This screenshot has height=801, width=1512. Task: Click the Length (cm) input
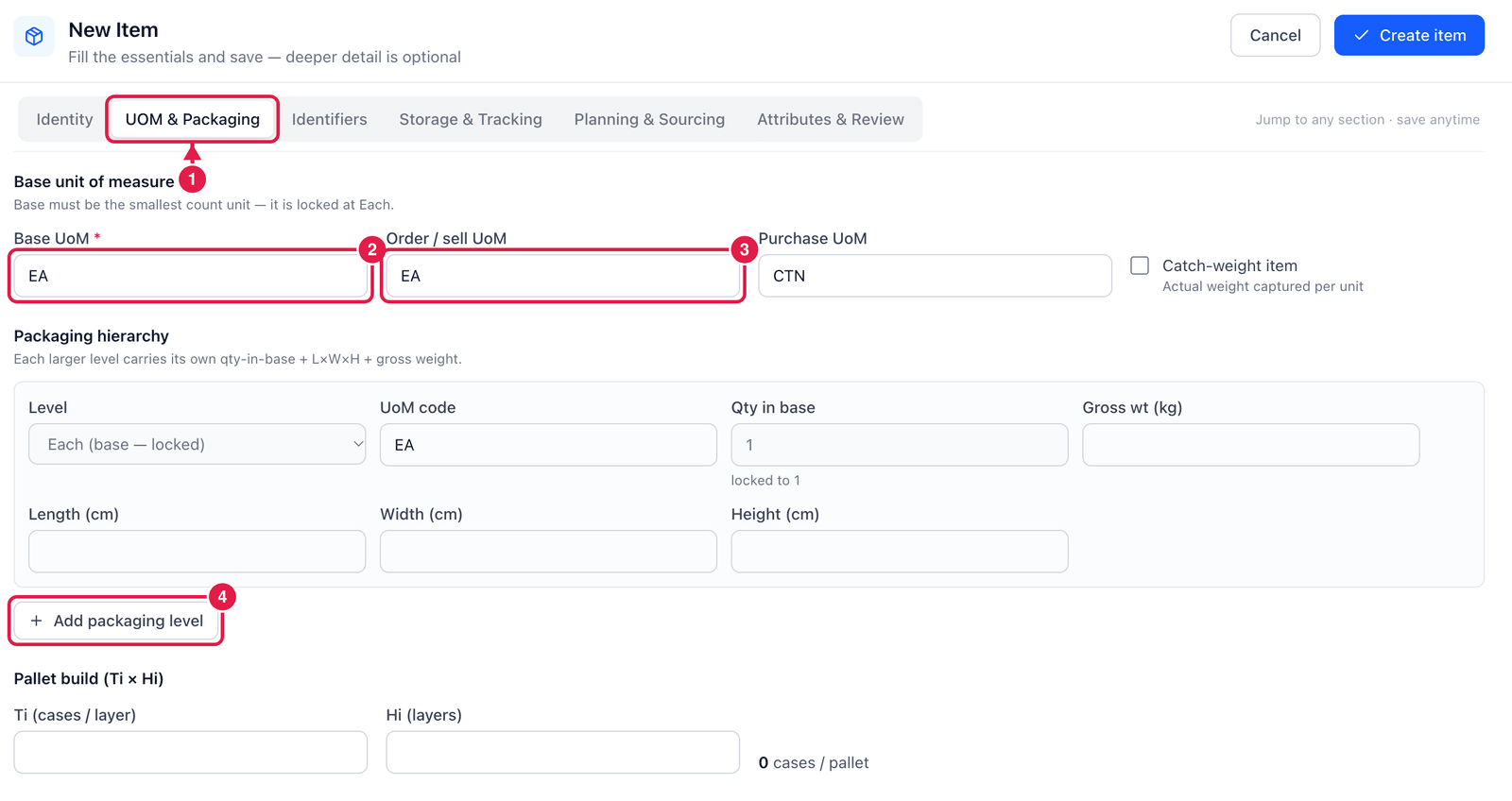tap(197, 551)
